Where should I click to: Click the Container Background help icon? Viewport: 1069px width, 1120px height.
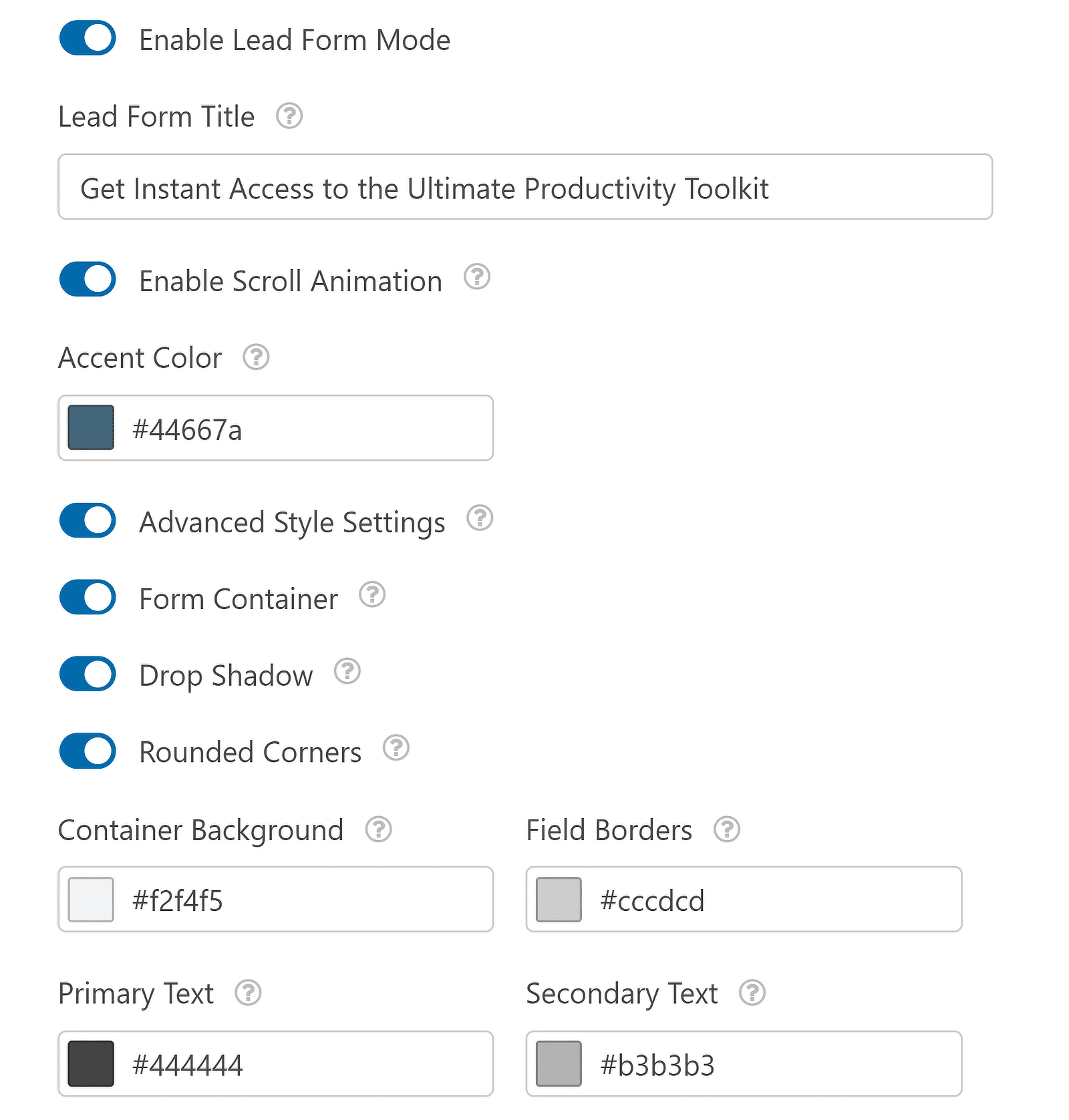(x=379, y=829)
